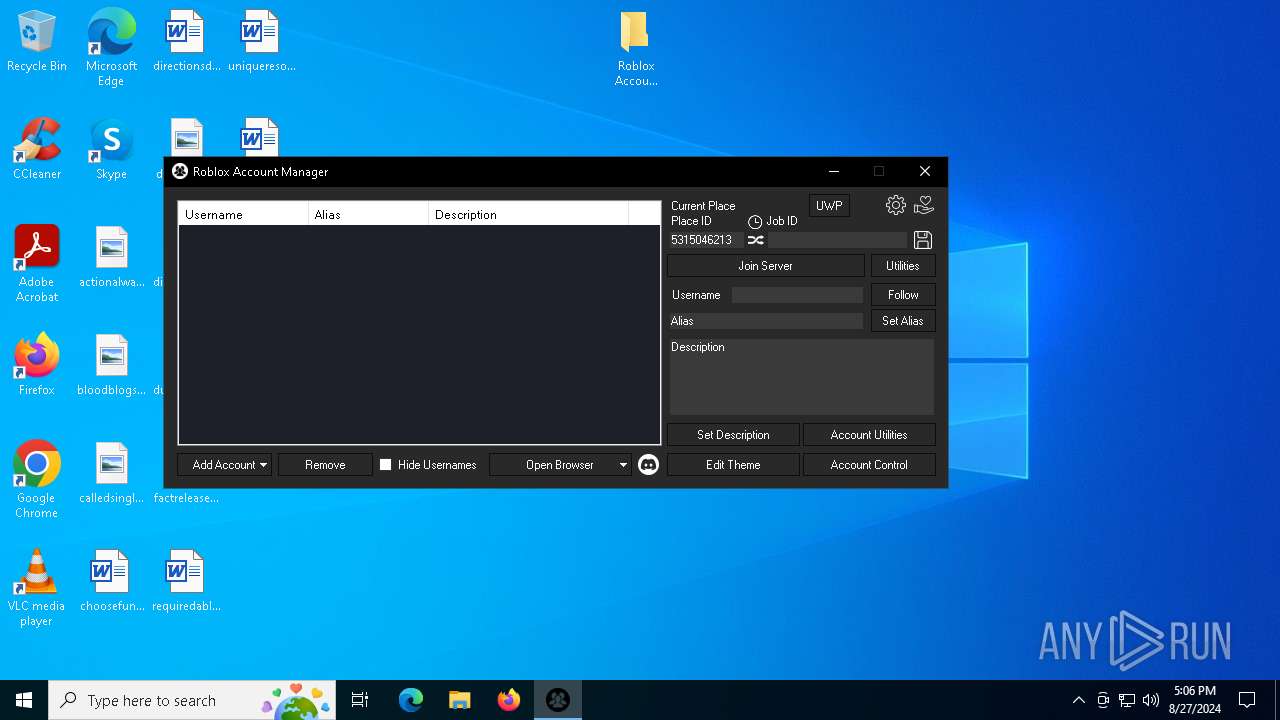Viewport: 1280px width, 720px height.
Task: Select the directionsd Word document
Action: tap(186, 42)
